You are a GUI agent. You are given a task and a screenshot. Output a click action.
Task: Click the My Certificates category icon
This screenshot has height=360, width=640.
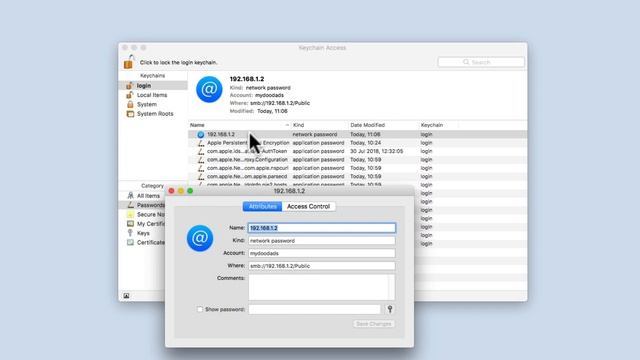pyautogui.click(x=130, y=224)
